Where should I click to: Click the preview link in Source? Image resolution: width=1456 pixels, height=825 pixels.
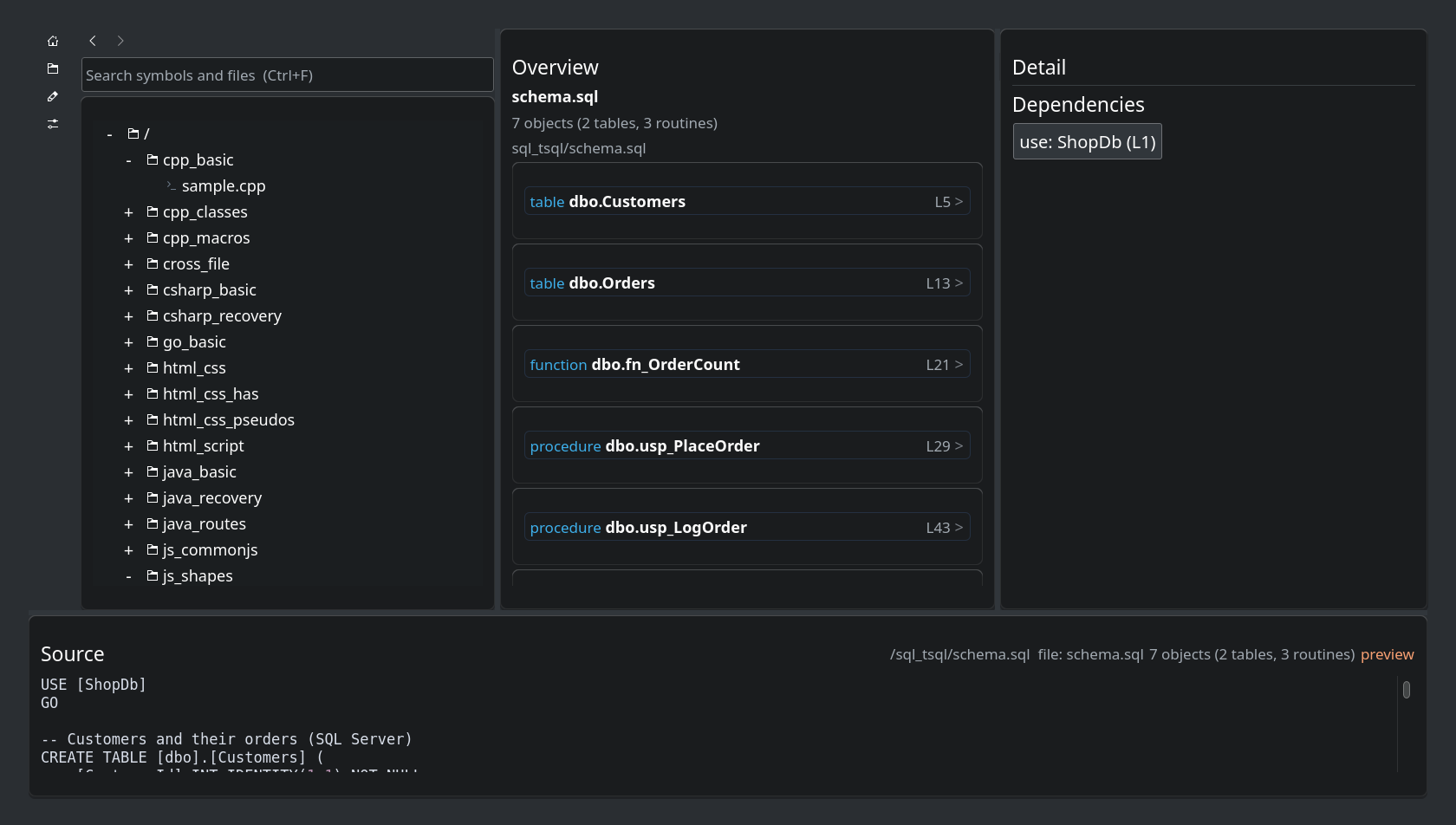point(1387,654)
